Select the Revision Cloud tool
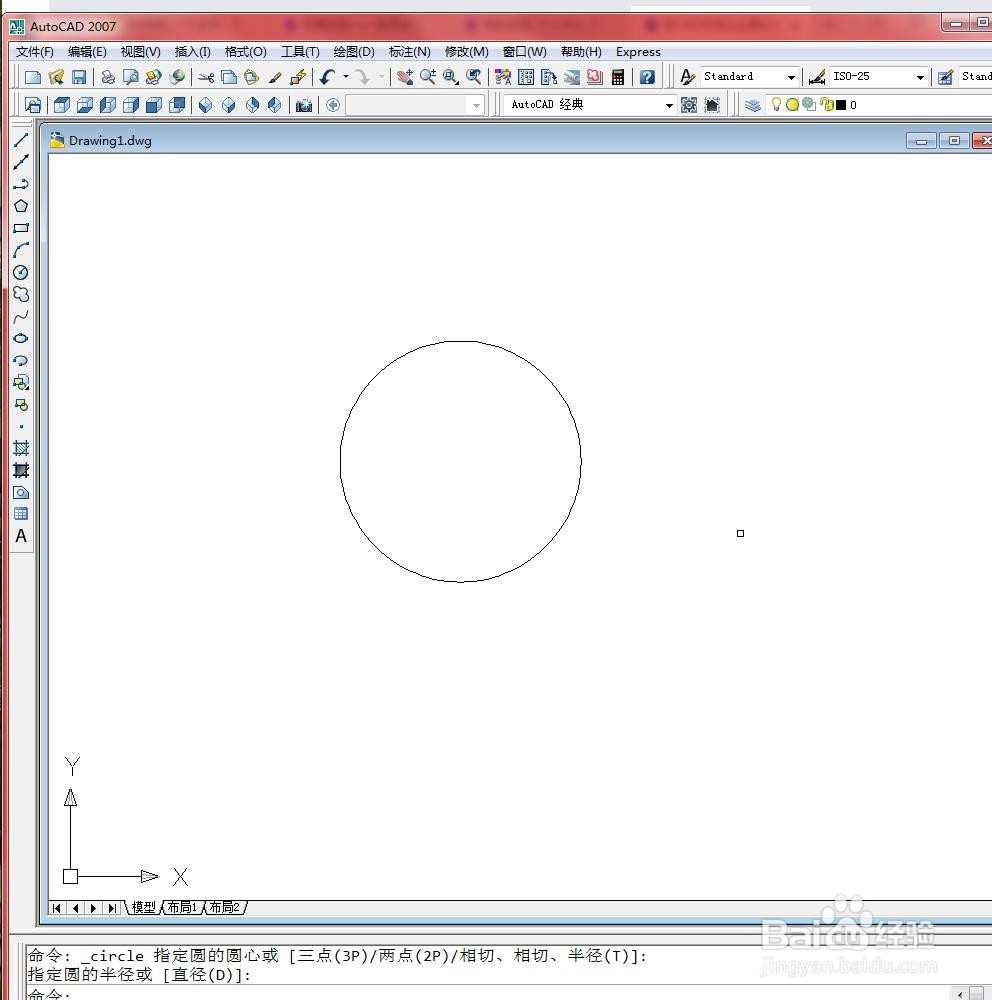The width and height of the screenshot is (992, 1000). click(x=21, y=294)
